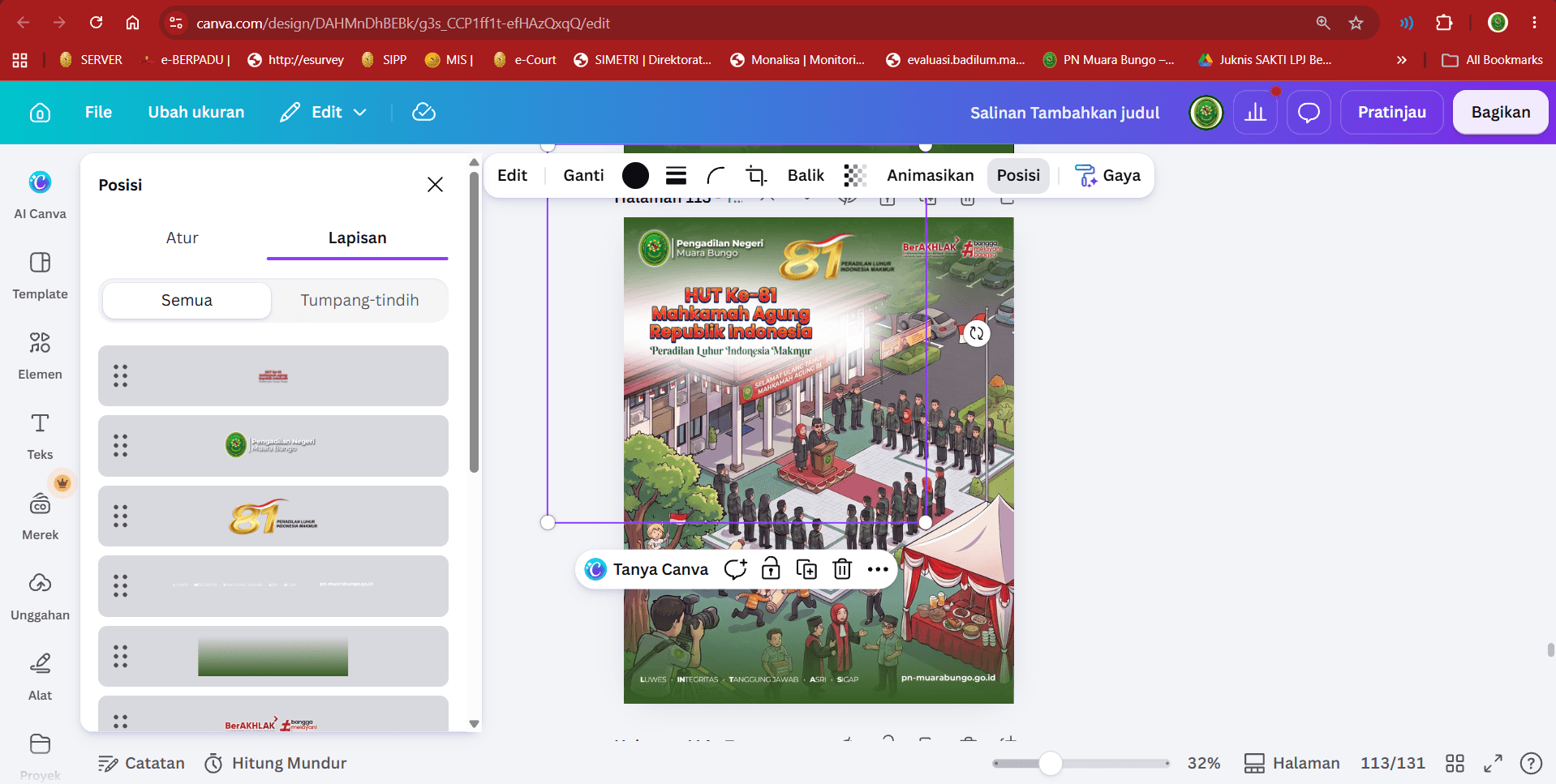Screen dimensions: 1556x784
Task: Open more options ellipsis in floating toolbar
Action: click(x=878, y=569)
